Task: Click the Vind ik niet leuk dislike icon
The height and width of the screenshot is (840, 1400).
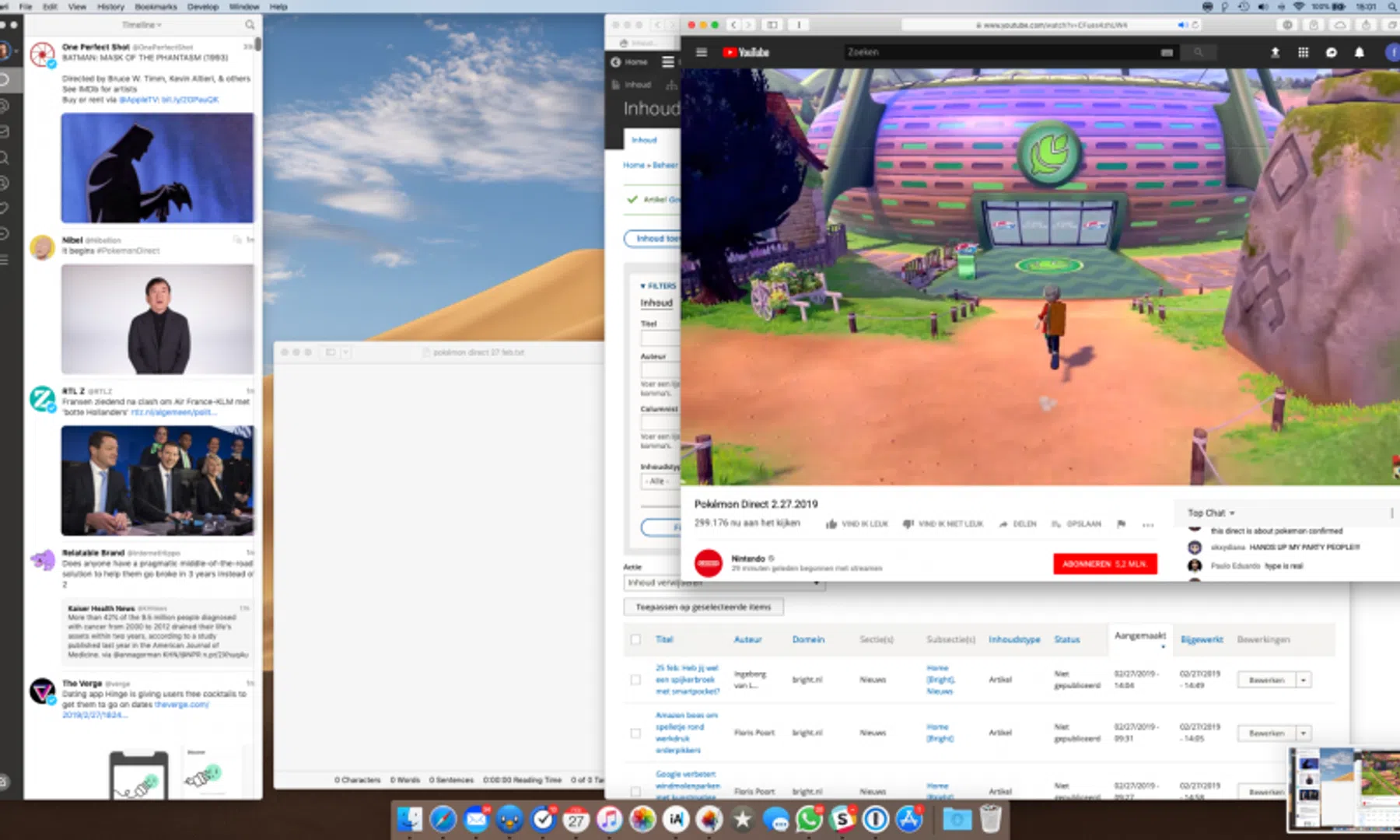Action: [908, 523]
